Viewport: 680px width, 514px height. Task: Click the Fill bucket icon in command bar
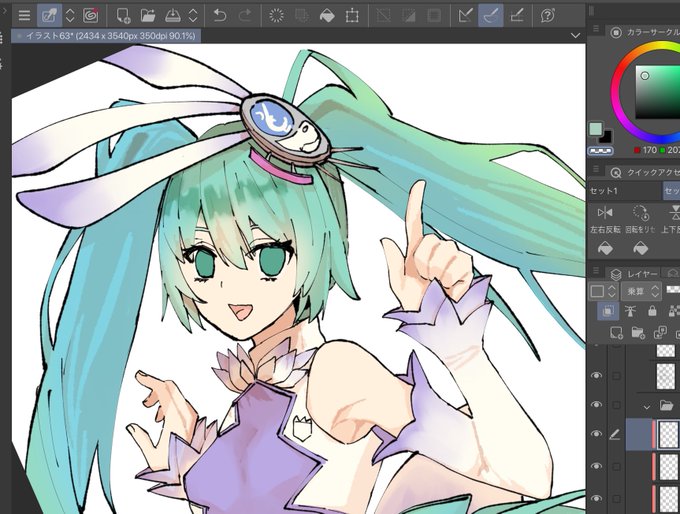[327, 16]
